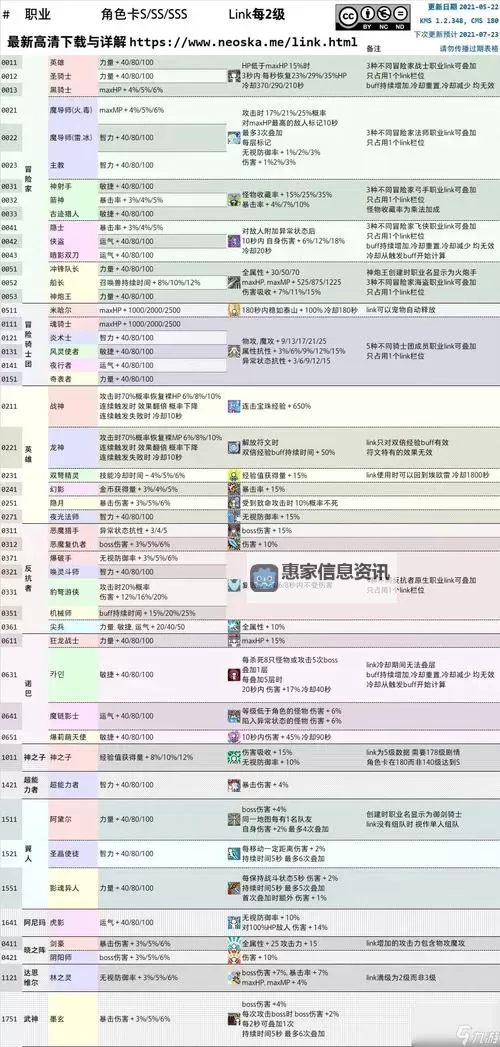Click the 怪物收藏率 link skill icon
The image size is (500, 1047).
click(x=234, y=200)
